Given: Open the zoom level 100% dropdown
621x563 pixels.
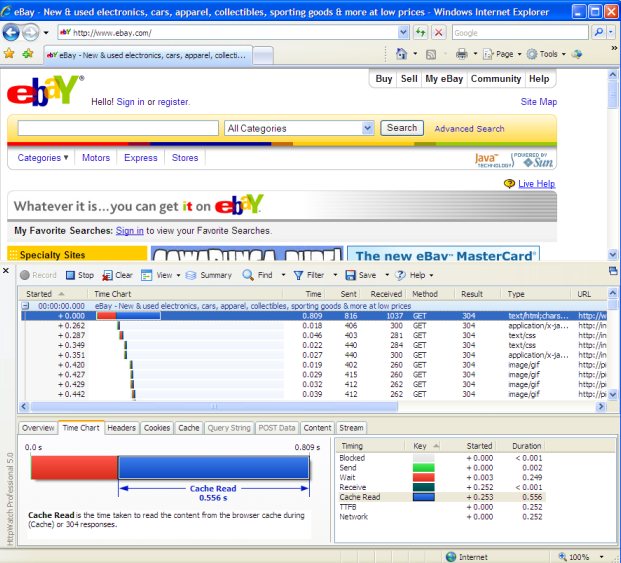Looking at the screenshot, I should click(601, 557).
